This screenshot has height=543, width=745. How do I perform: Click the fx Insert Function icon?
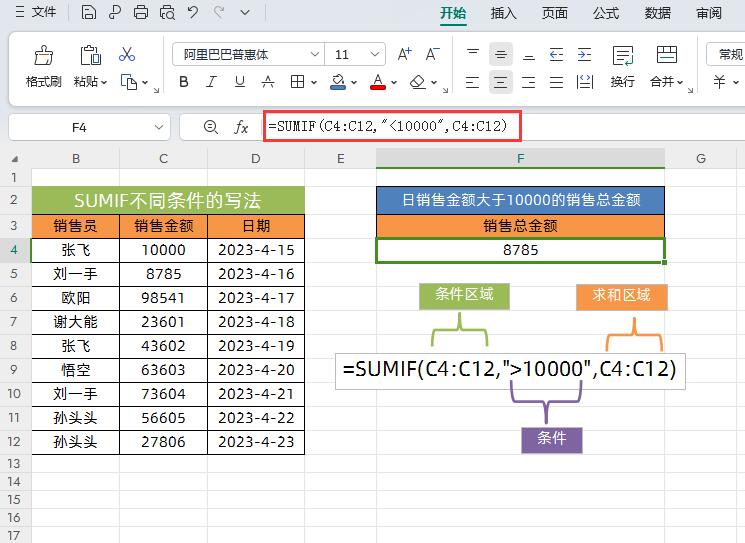pos(241,127)
